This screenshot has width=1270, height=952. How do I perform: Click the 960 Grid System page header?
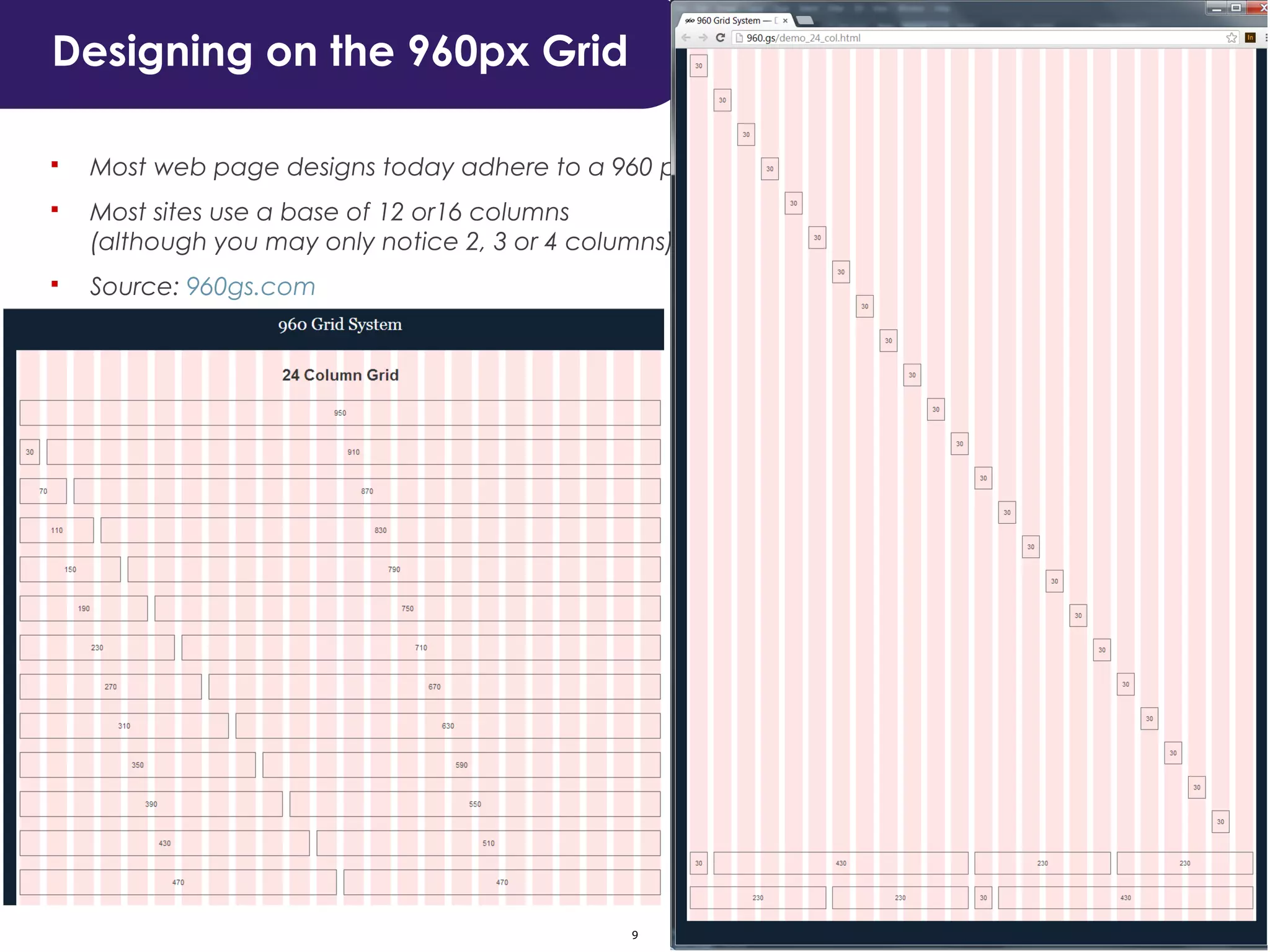point(340,324)
